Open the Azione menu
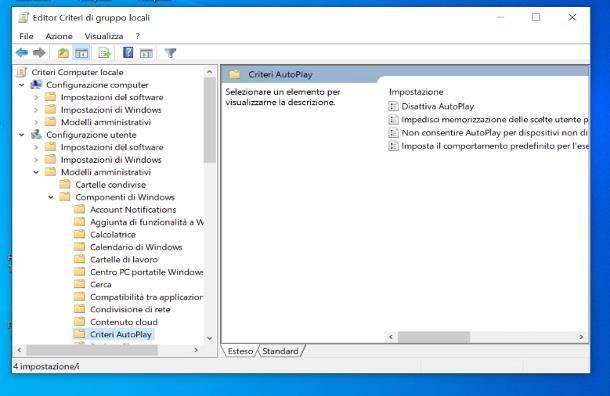The height and width of the screenshot is (396, 610). coord(59,36)
